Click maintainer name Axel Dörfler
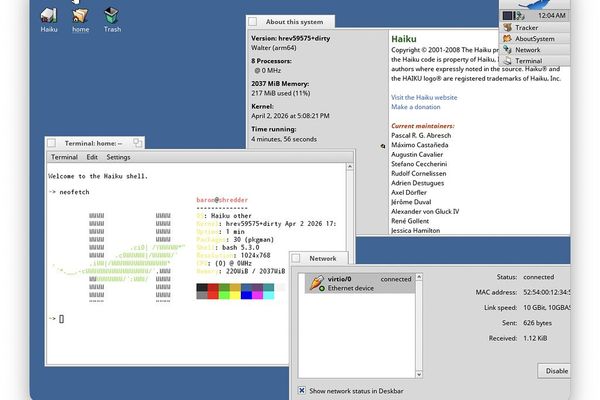This screenshot has width=600, height=400. tap(409, 193)
